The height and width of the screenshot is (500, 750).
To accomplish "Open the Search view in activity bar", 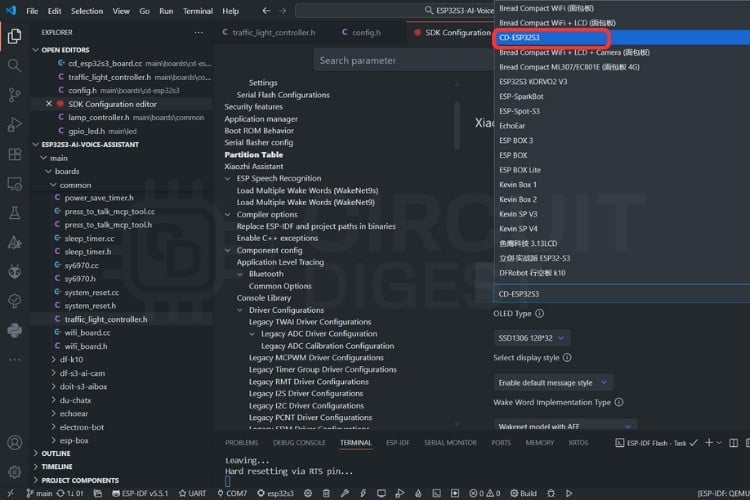I will click(14, 65).
